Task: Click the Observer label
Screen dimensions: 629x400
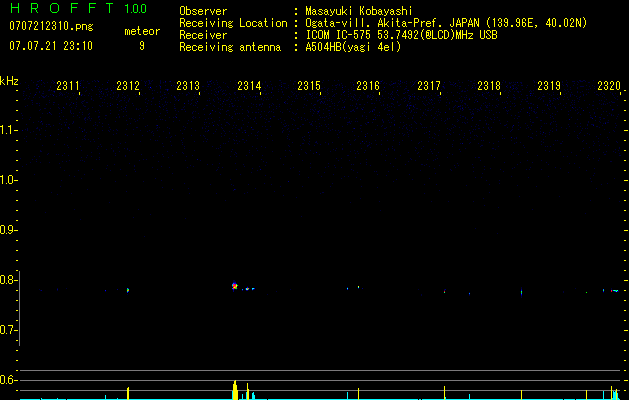Action: (x=203, y=11)
